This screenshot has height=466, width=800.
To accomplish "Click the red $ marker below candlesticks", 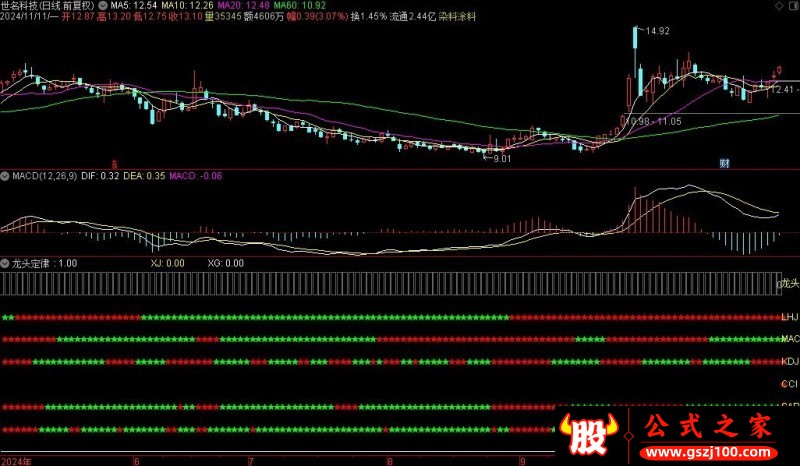I will click(x=114, y=164).
